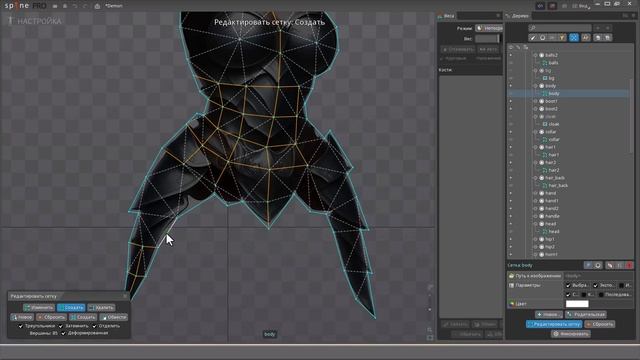Expand the boot2 slot node
The width and height of the screenshot is (640, 360).
tap(535, 109)
